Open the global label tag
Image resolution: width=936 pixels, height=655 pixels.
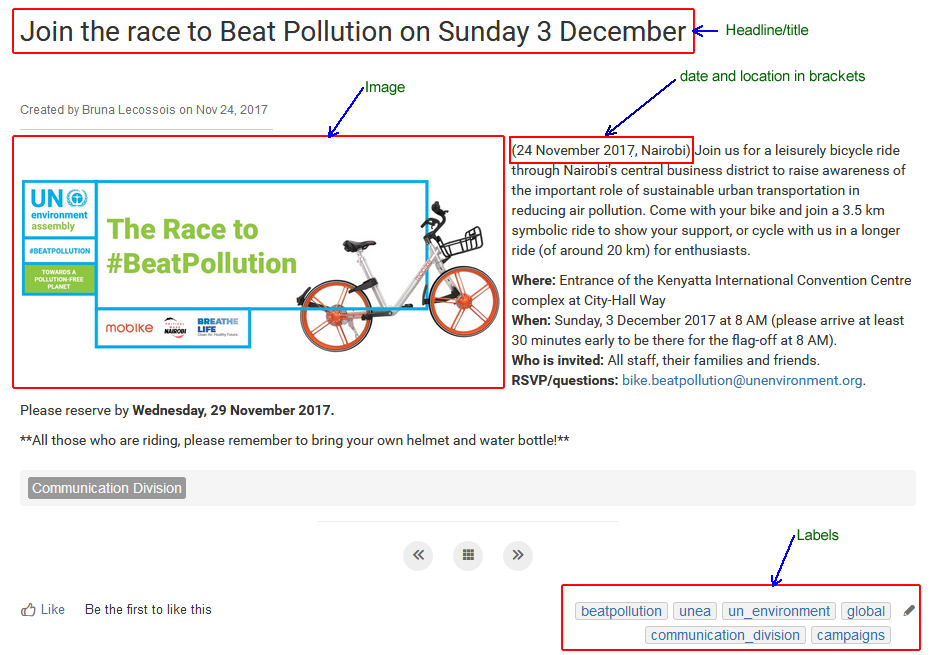(866, 611)
